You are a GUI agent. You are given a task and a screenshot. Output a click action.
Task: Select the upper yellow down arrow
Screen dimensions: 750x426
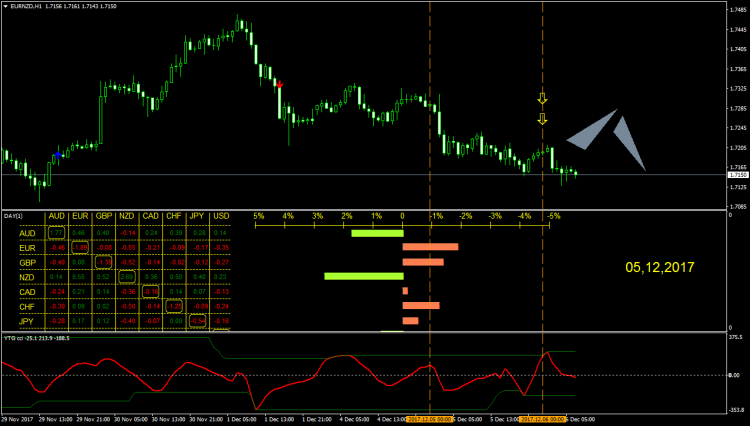pyautogui.click(x=542, y=99)
